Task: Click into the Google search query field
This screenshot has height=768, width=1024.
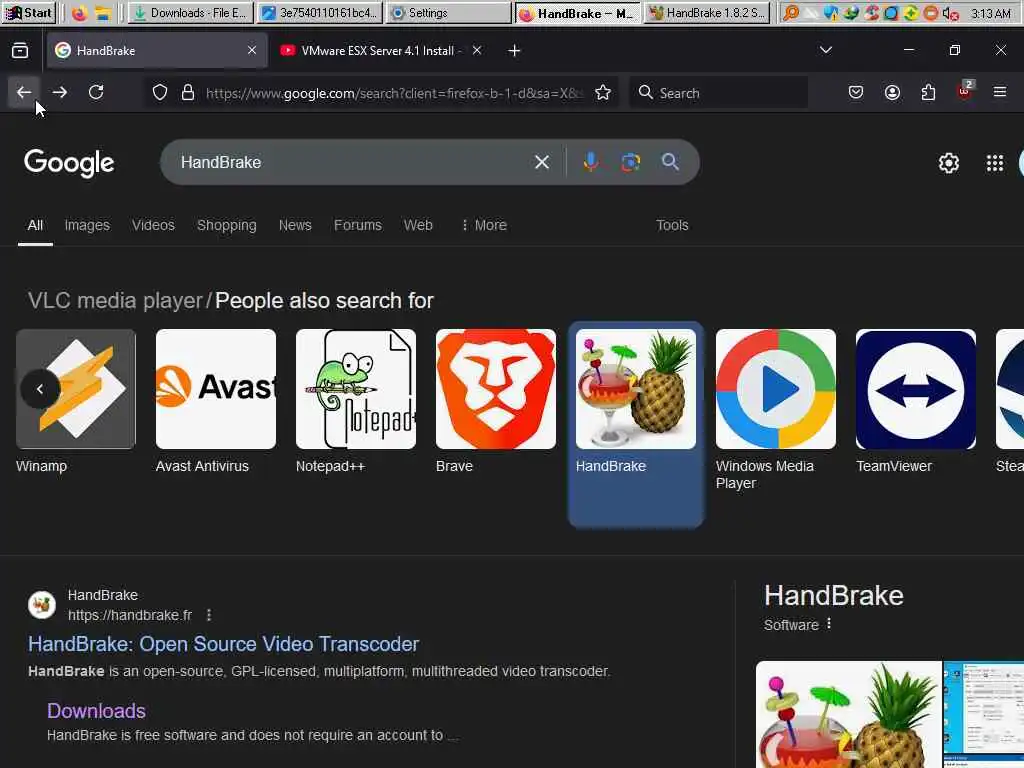Action: pos(353,162)
